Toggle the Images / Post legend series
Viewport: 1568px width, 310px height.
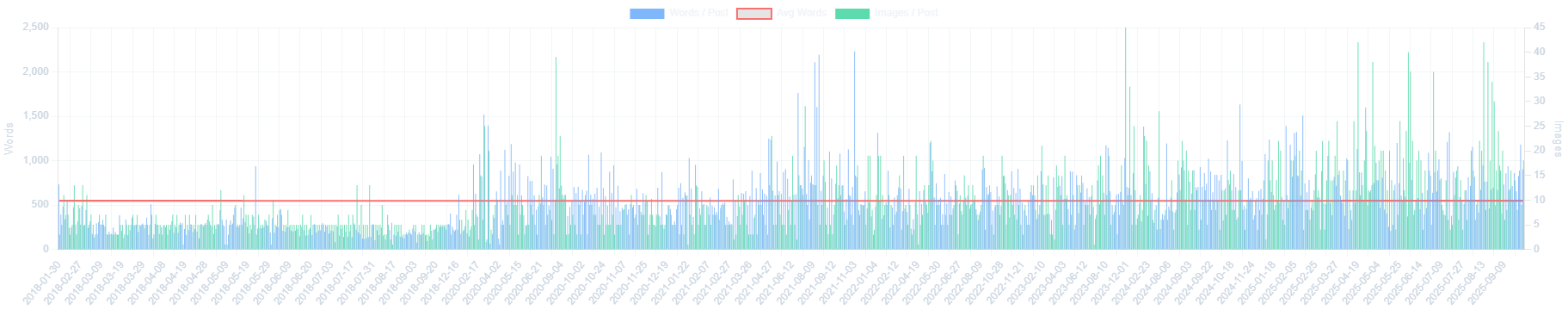coord(887,13)
